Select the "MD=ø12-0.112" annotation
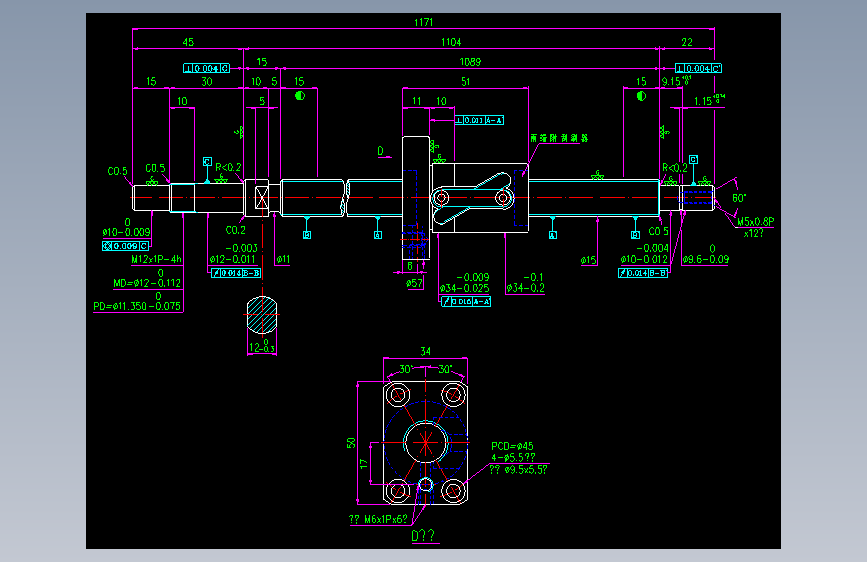 coord(147,283)
